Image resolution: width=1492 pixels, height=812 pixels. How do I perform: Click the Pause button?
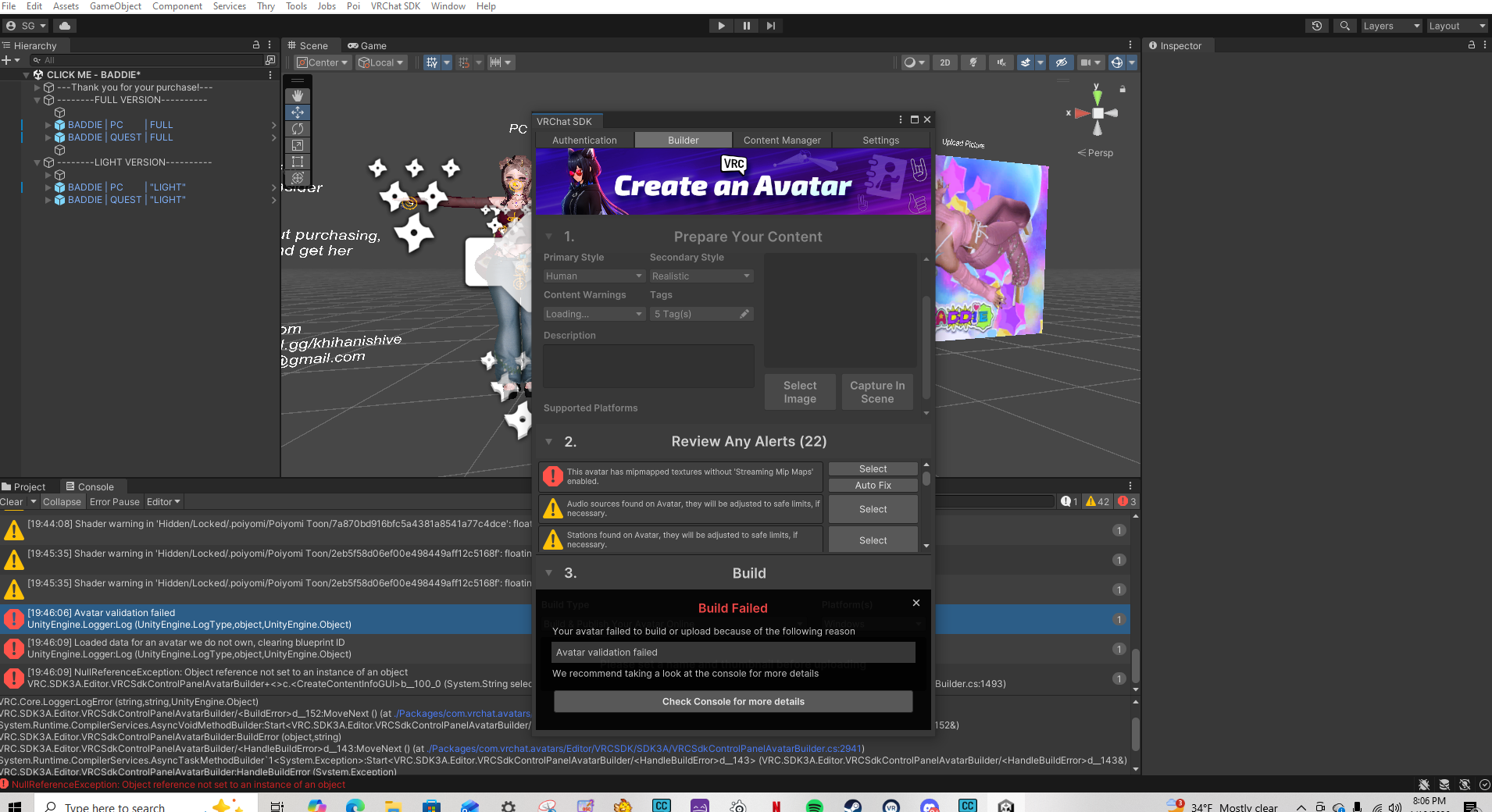(746, 26)
